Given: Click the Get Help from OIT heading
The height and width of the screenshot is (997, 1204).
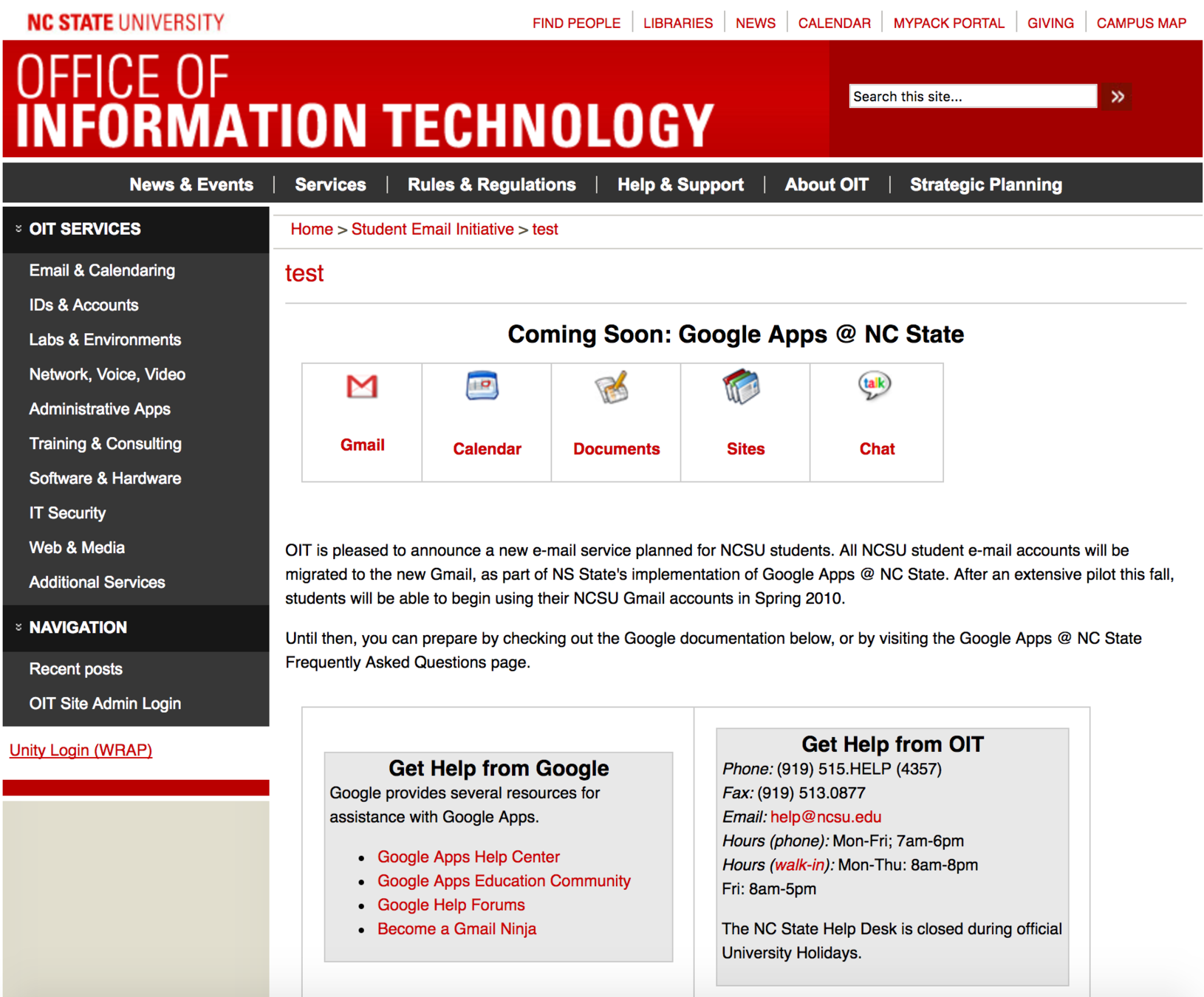Looking at the screenshot, I should (892, 744).
